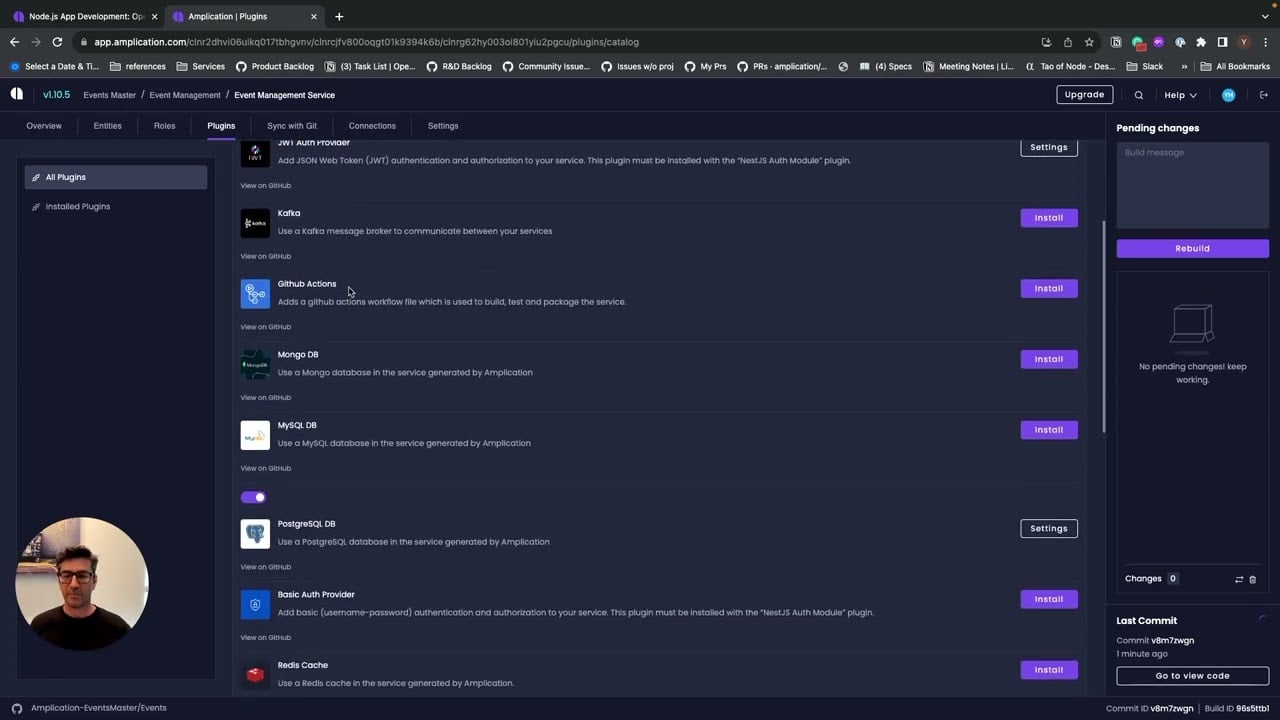Expand the bookmarks overflow chevron
Viewport: 1280px width, 720px height.
tap(1185, 66)
